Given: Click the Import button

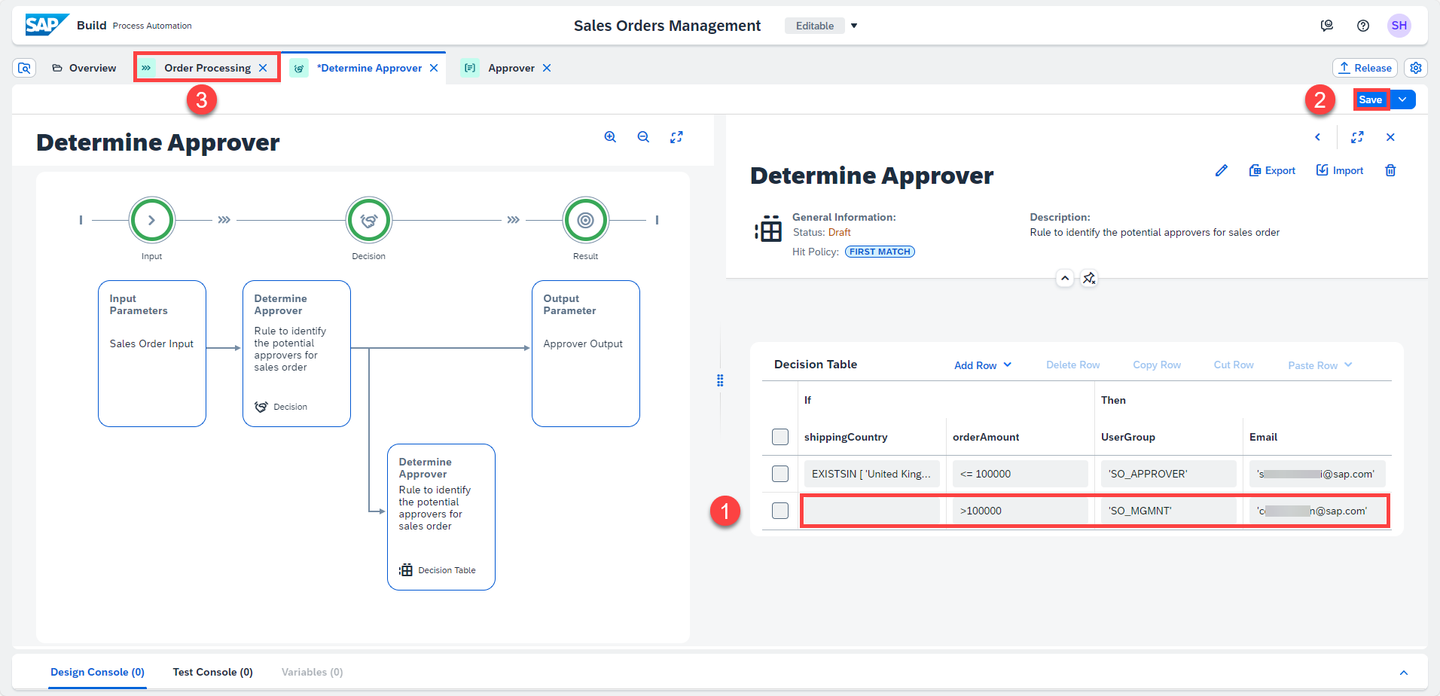Looking at the screenshot, I should coord(1340,171).
